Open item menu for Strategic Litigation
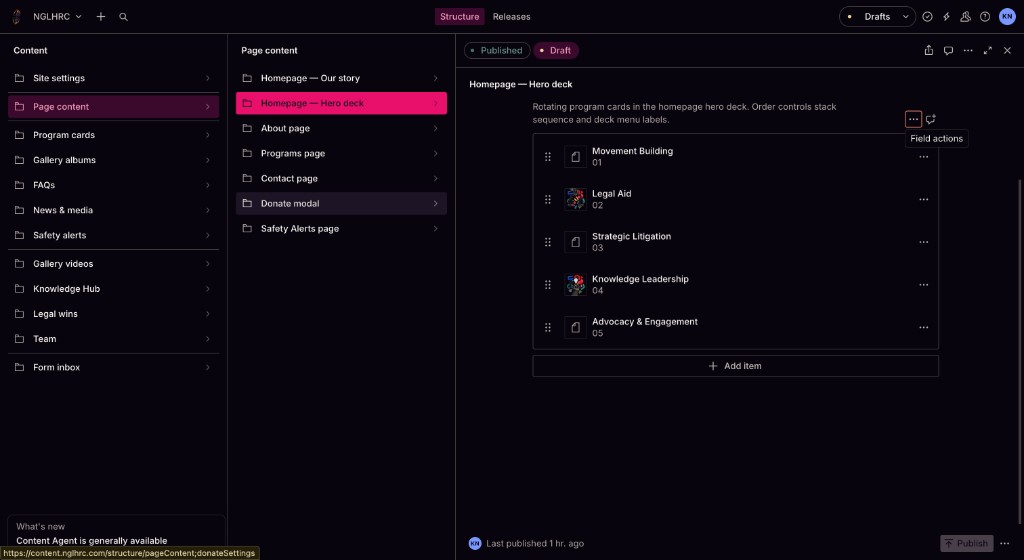 click(923, 242)
